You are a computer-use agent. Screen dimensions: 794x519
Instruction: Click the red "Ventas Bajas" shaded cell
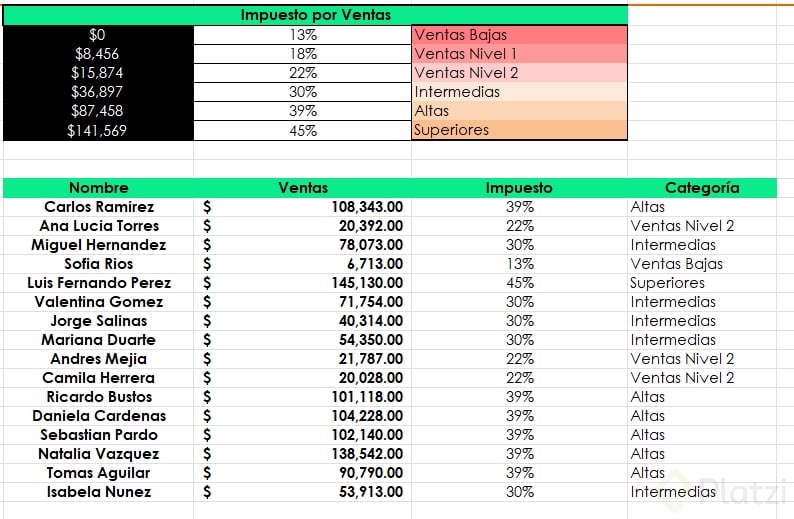pos(519,35)
